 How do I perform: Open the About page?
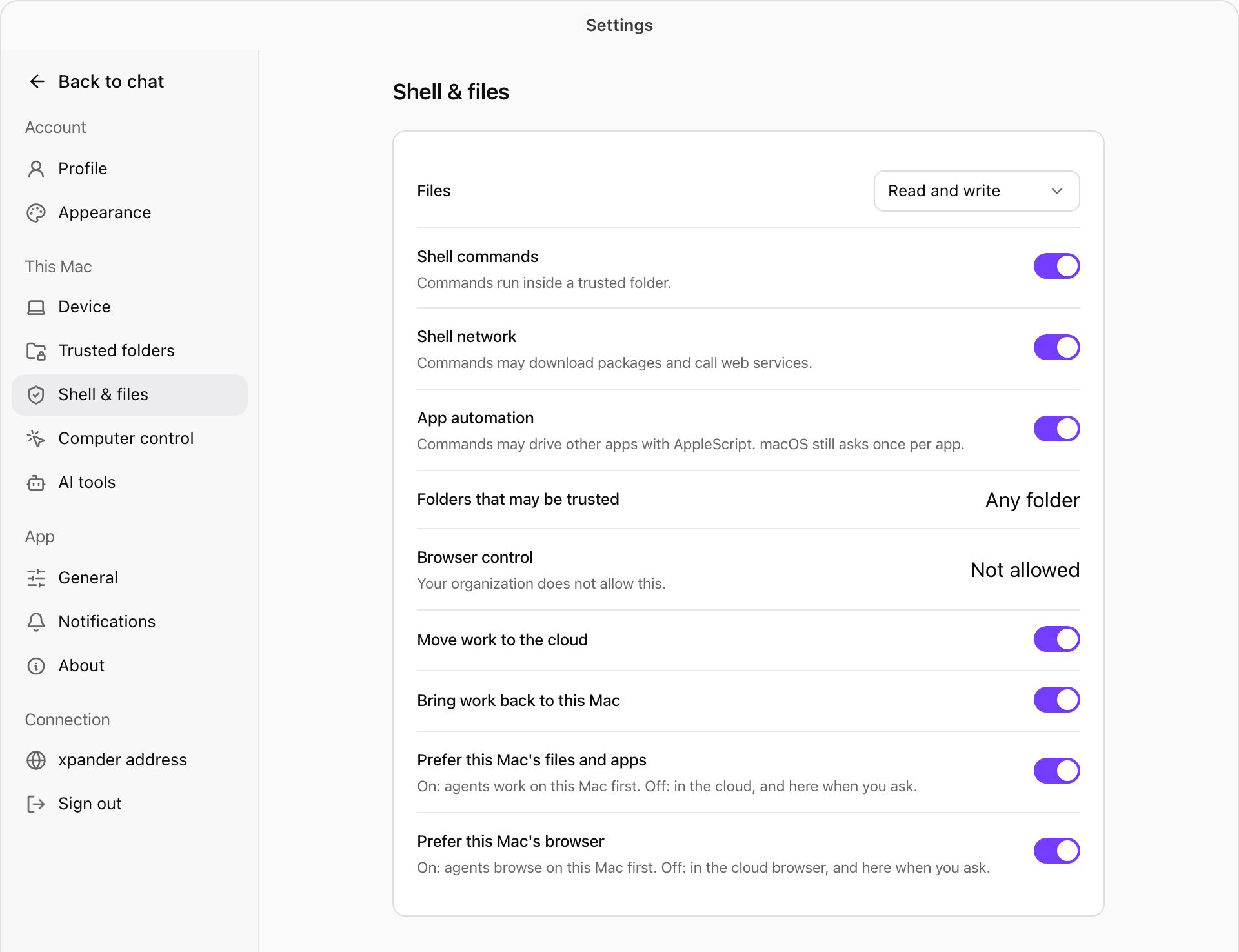(130, 666)
